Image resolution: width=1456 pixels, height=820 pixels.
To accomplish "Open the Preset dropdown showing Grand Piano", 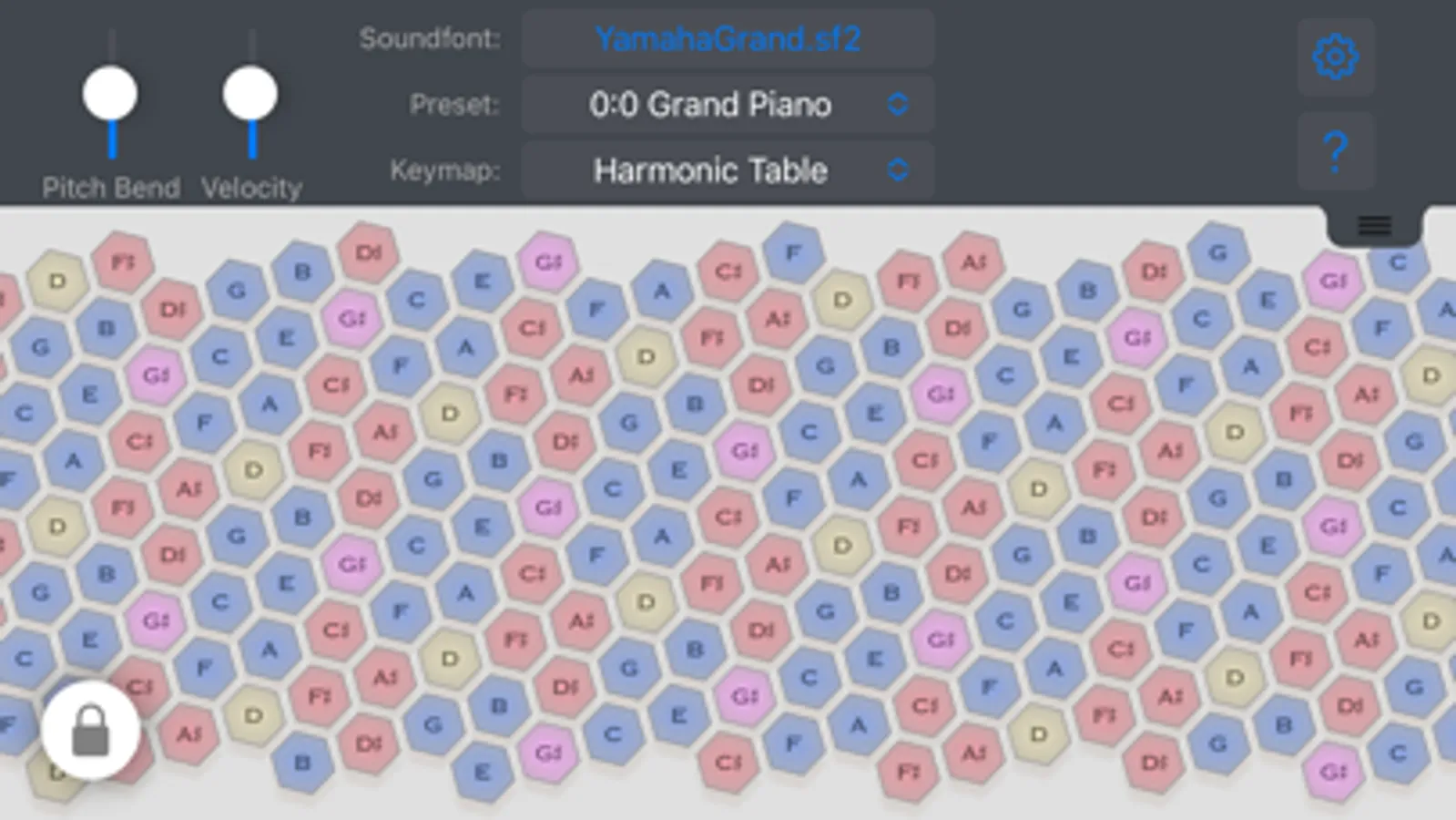I will coord(728,105).
